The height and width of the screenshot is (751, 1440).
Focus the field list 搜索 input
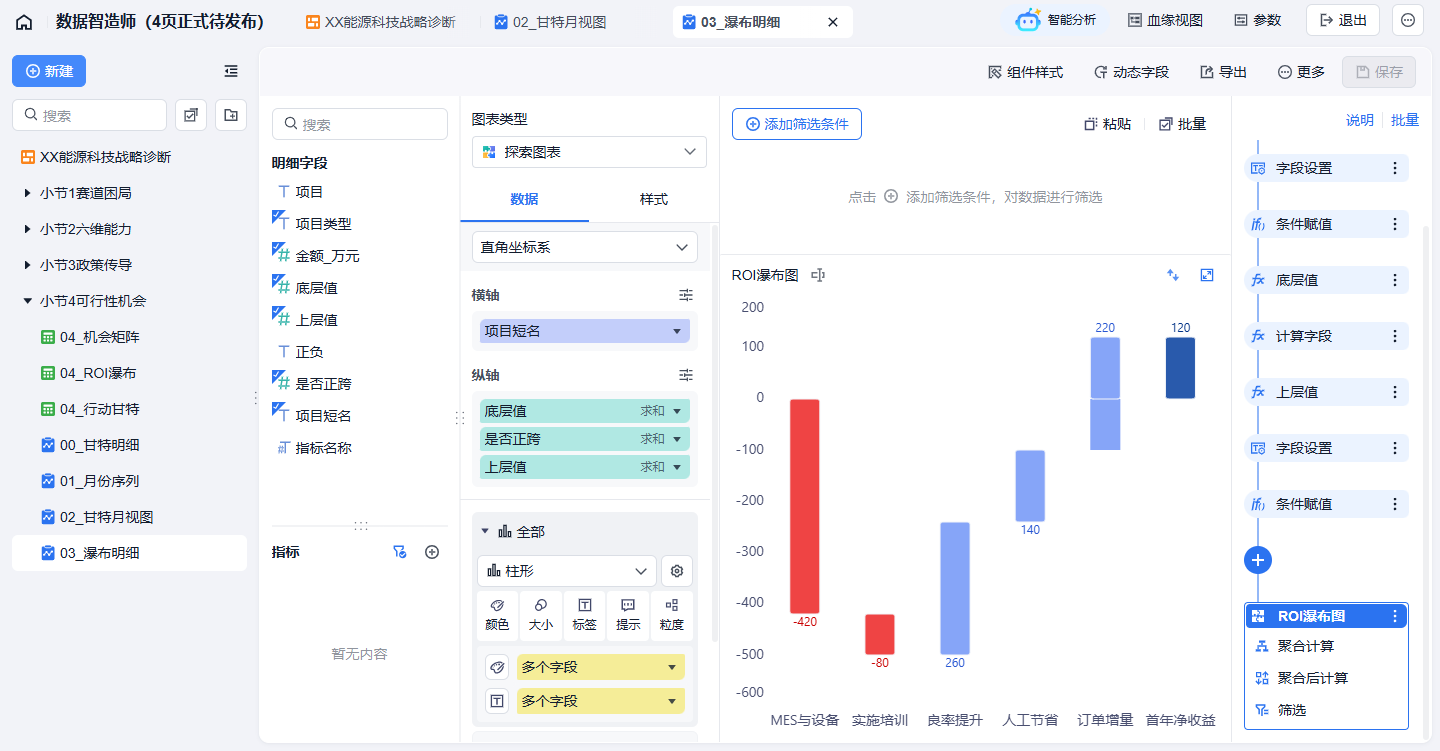[360, 124]
